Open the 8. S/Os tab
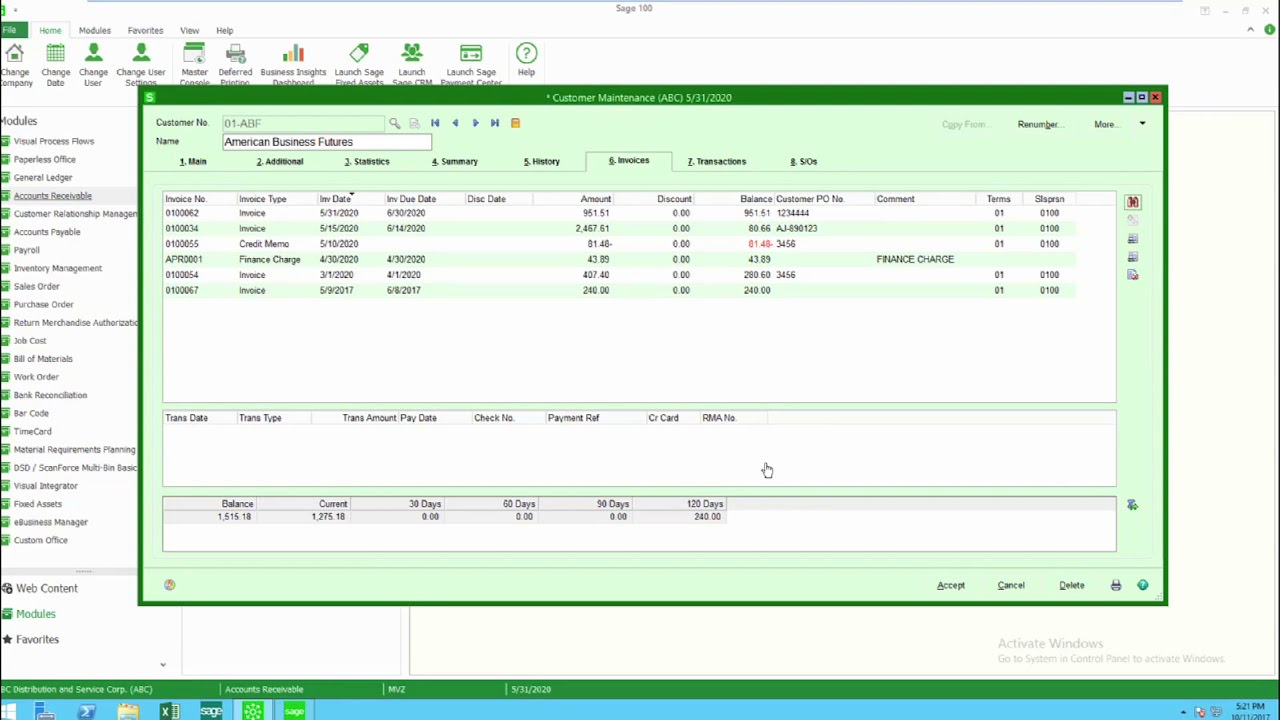Image resolution: width=1280 pixels, height=720 pixels. [x=804, y=161]
